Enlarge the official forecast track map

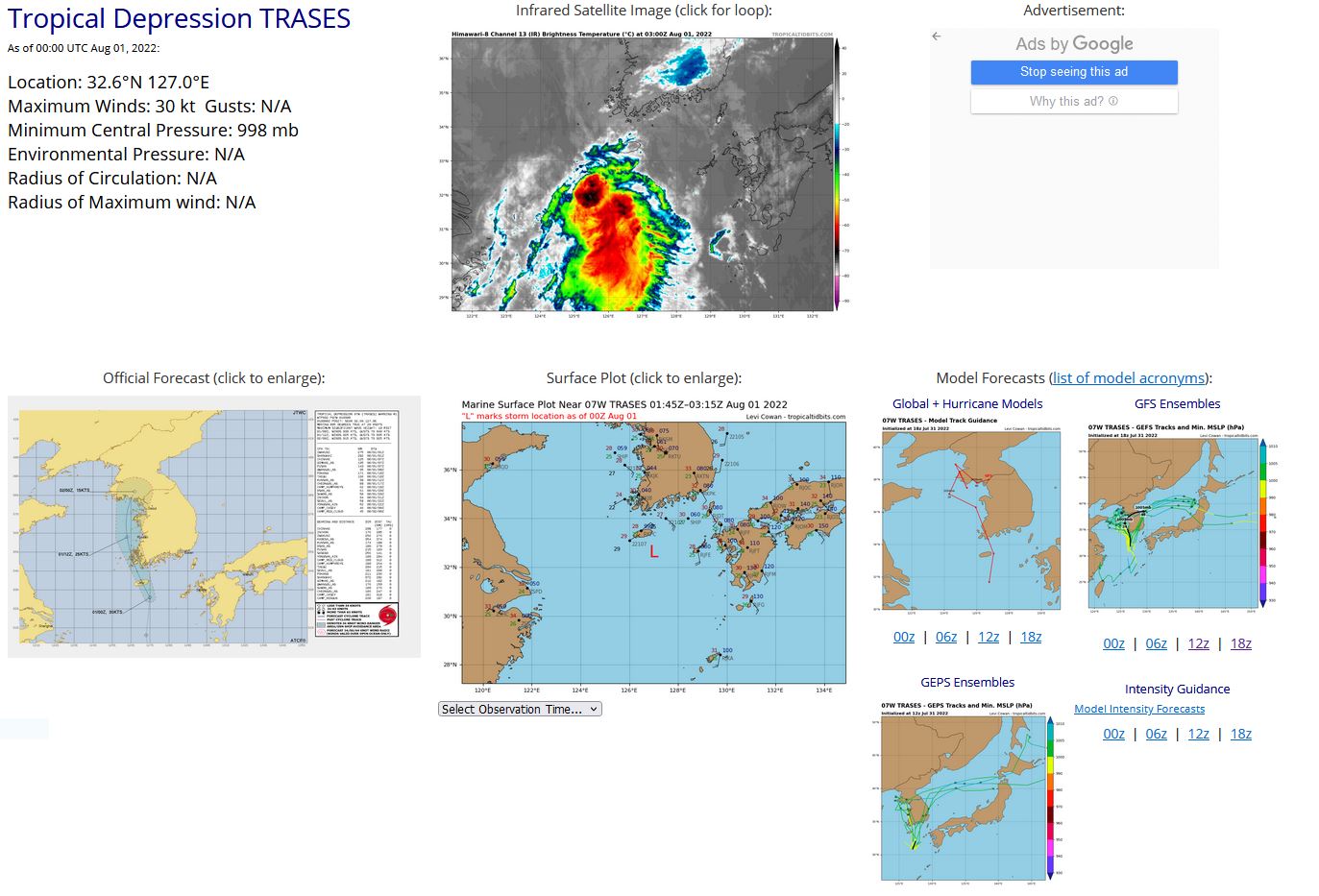coord(213,526)
